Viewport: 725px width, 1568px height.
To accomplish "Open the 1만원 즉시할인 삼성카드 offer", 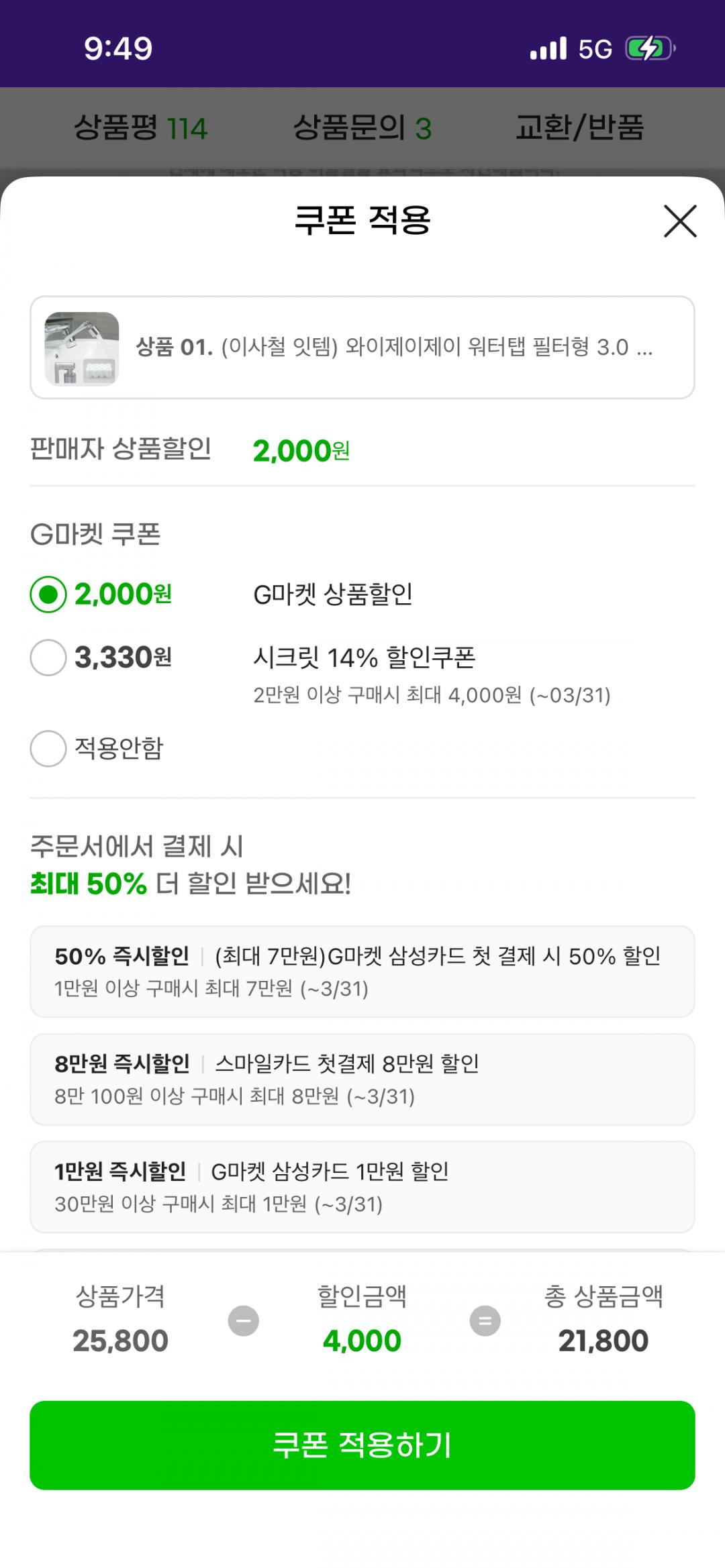I will tap(362, 1187).
